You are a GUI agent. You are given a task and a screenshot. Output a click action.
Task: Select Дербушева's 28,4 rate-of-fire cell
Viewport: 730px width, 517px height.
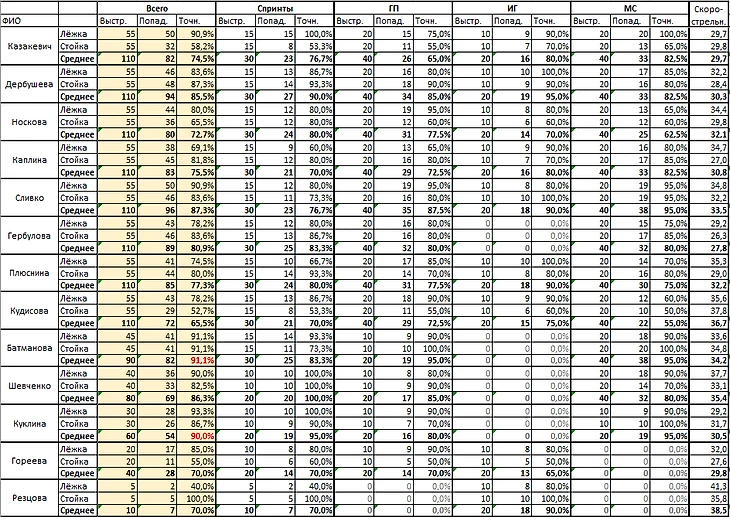(710, 84)
